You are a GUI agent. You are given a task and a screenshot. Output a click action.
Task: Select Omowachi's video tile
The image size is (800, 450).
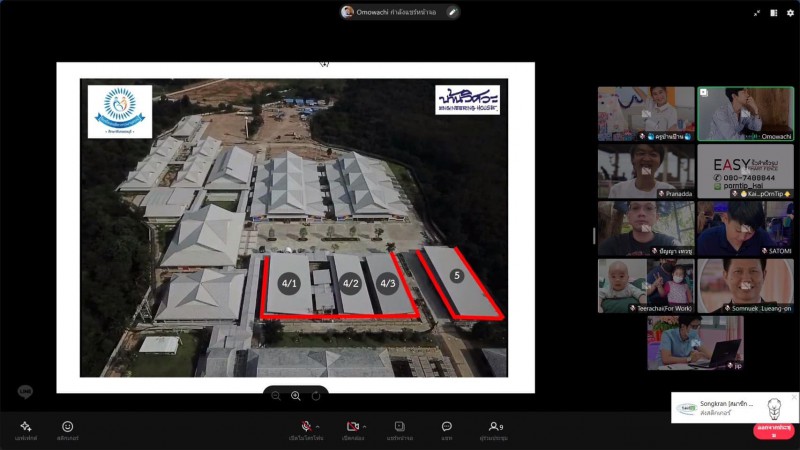click(x=745, y=114)
